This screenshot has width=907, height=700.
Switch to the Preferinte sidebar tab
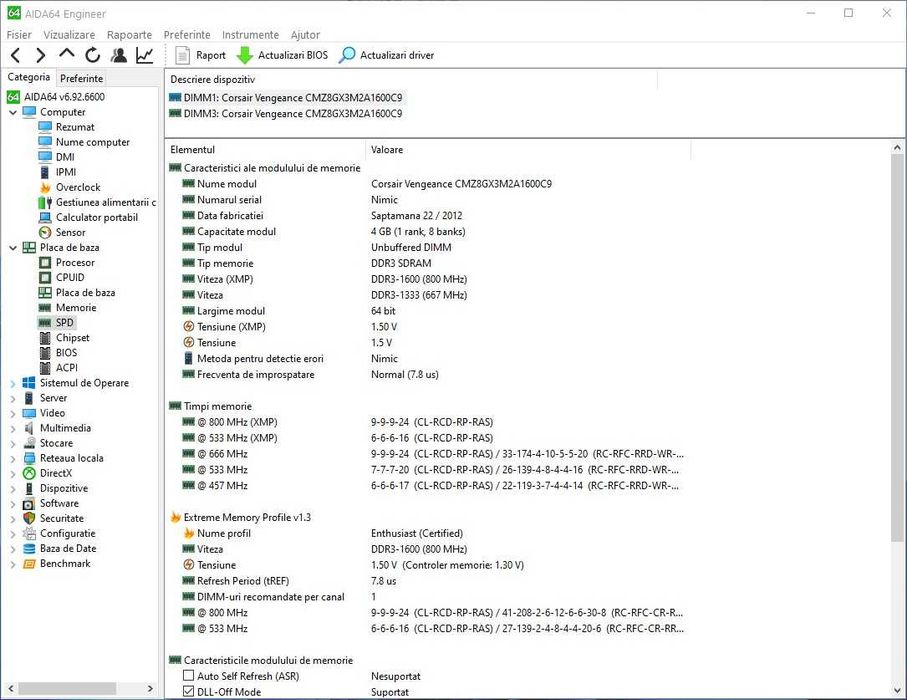pyautogui.click(x=82, y=78)
